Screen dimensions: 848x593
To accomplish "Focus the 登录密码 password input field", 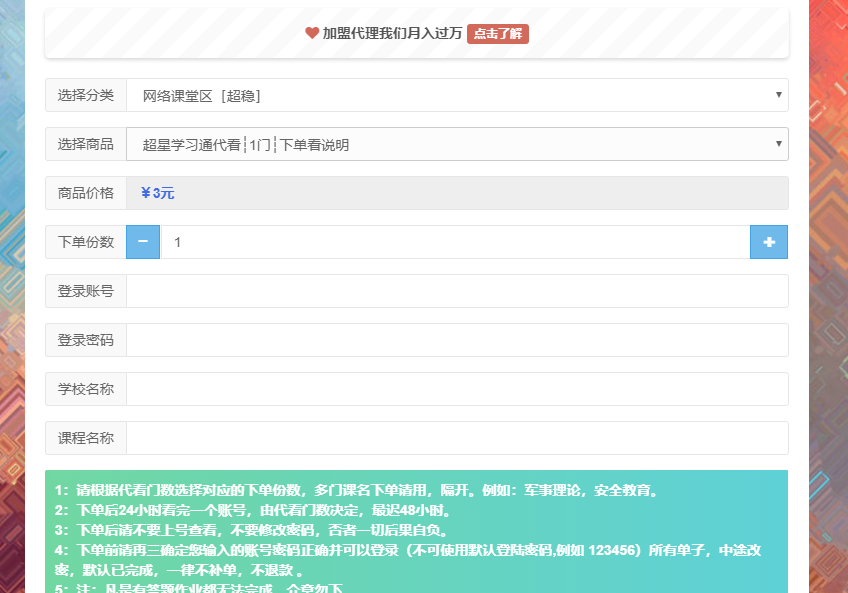I will [x=457, y=340].
